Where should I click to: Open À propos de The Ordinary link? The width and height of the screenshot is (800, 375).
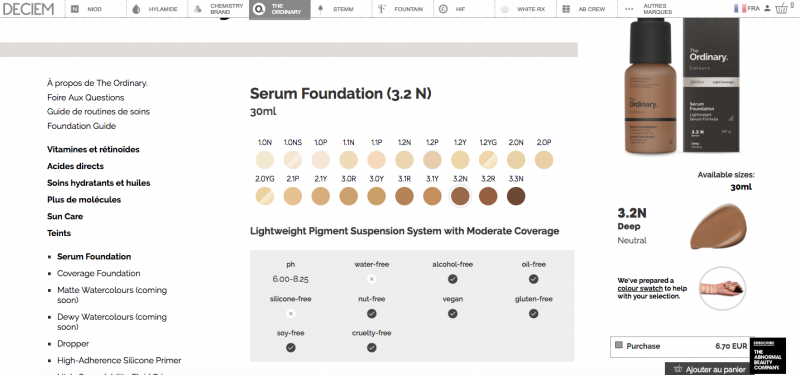97,83
